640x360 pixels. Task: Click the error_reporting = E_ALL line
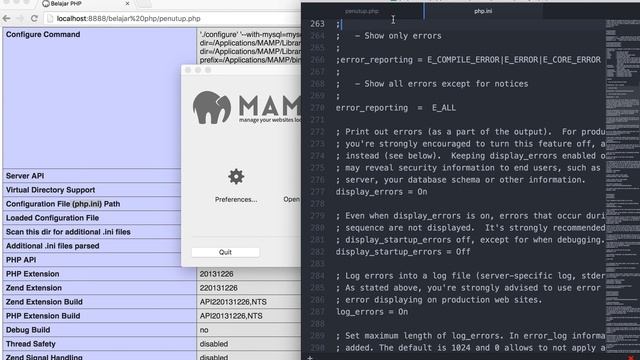pos(396,108)
